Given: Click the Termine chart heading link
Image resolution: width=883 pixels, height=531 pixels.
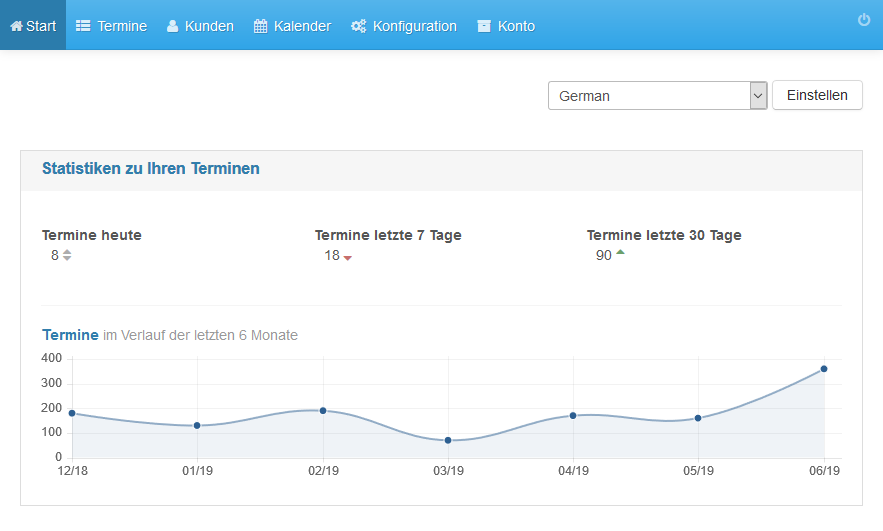Looking at the screenshot, I should pyautogui.click(x=70, y=335).
